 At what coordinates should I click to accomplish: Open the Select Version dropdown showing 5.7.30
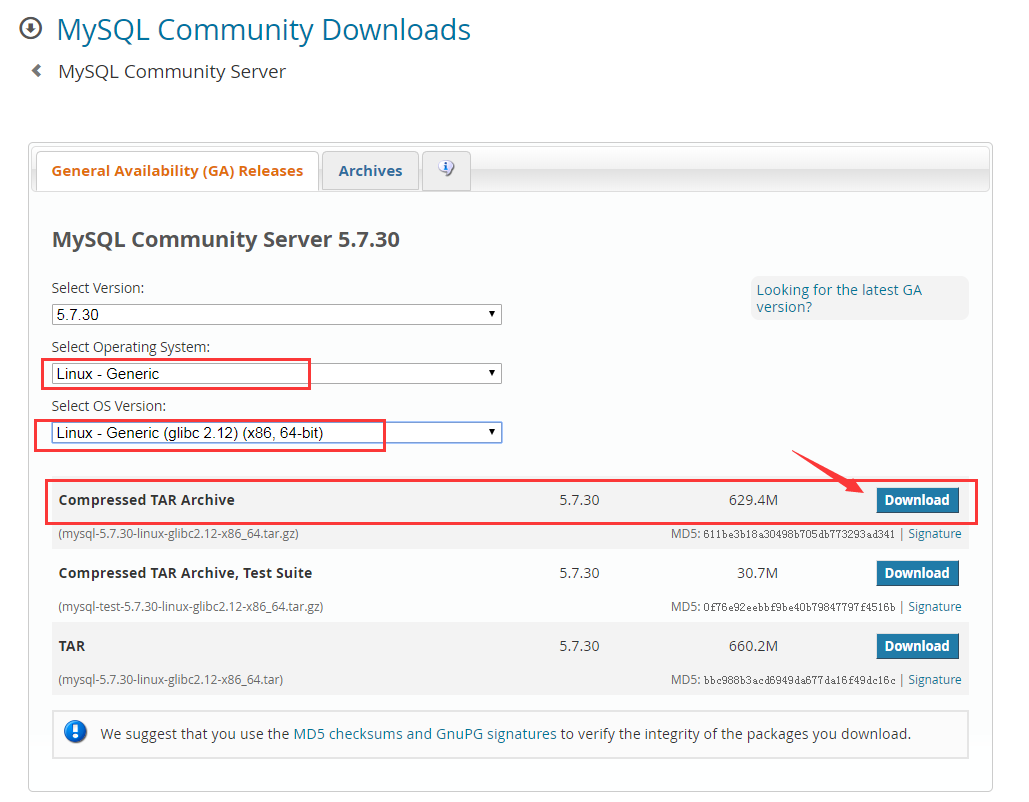pyautogui.click(x=276, y=314)
